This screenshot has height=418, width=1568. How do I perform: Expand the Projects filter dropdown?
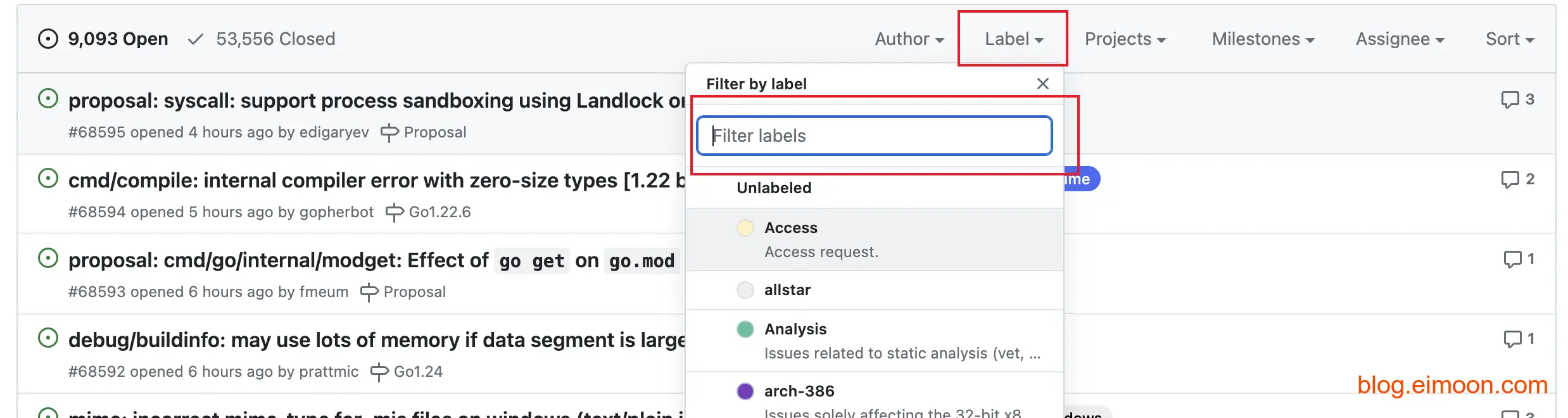pos(1125,39)
